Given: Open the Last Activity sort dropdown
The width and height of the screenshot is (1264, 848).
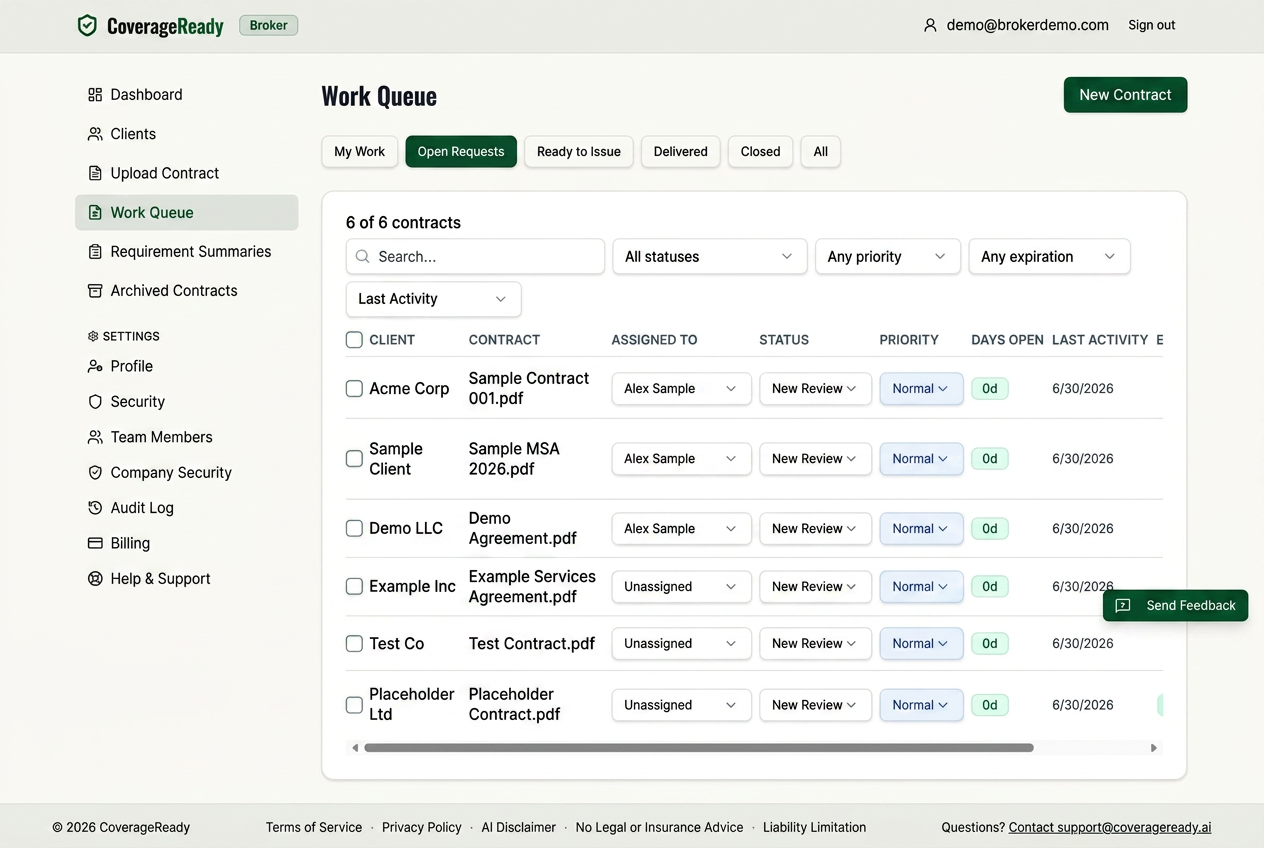Looking at the screenshot, I should click(x=433, y=299).
